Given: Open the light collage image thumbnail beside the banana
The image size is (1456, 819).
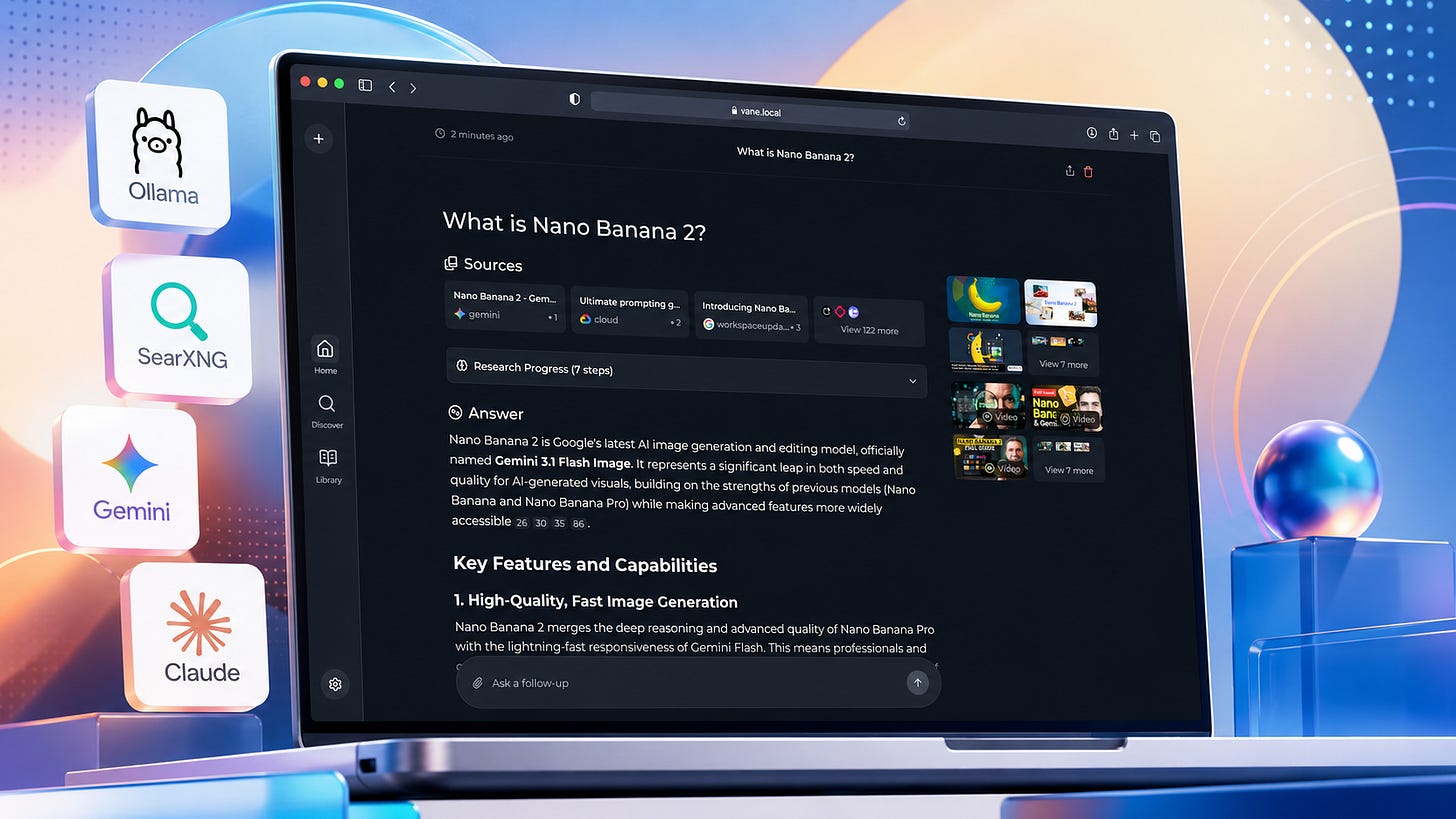Looking at the screenshot, I should (x=1060, y=303).
